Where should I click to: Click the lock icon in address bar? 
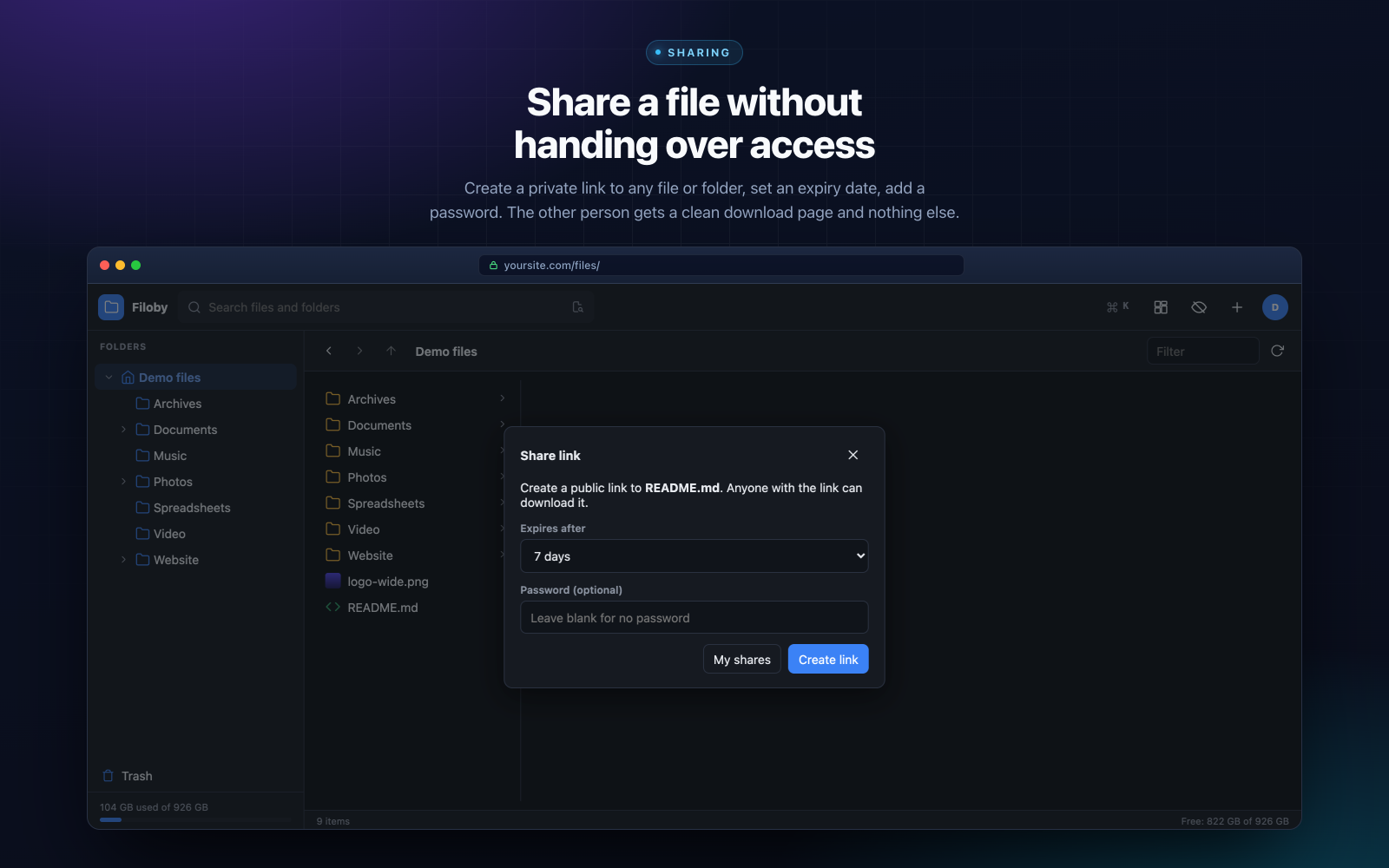pos(493,266)
